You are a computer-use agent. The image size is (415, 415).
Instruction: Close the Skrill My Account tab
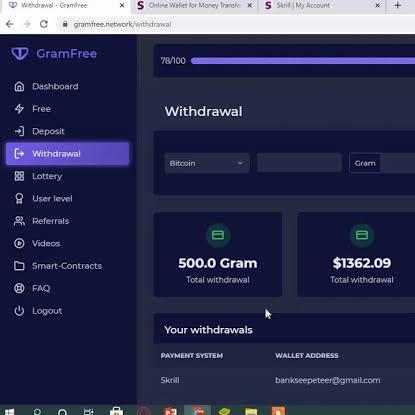click(x=377, y=6)
